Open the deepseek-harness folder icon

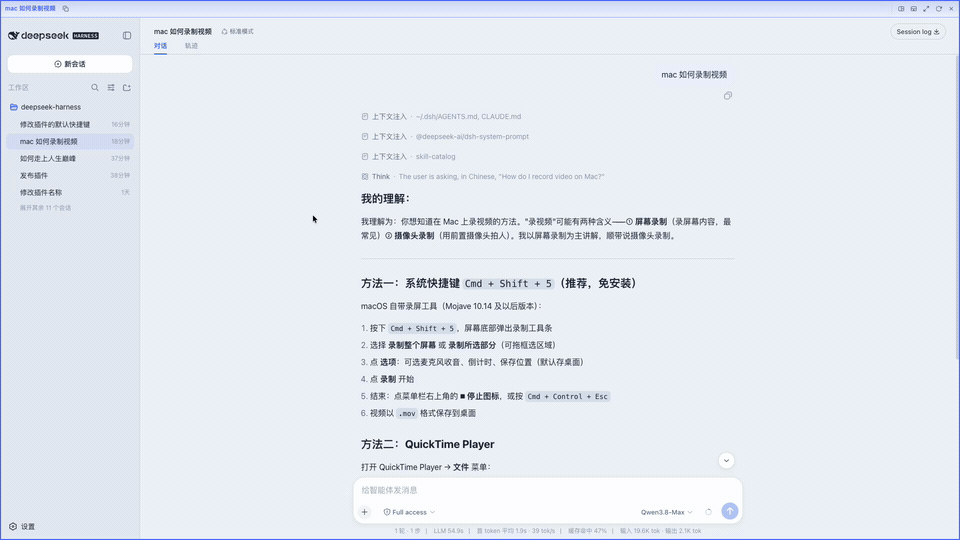tap(13, 107)
